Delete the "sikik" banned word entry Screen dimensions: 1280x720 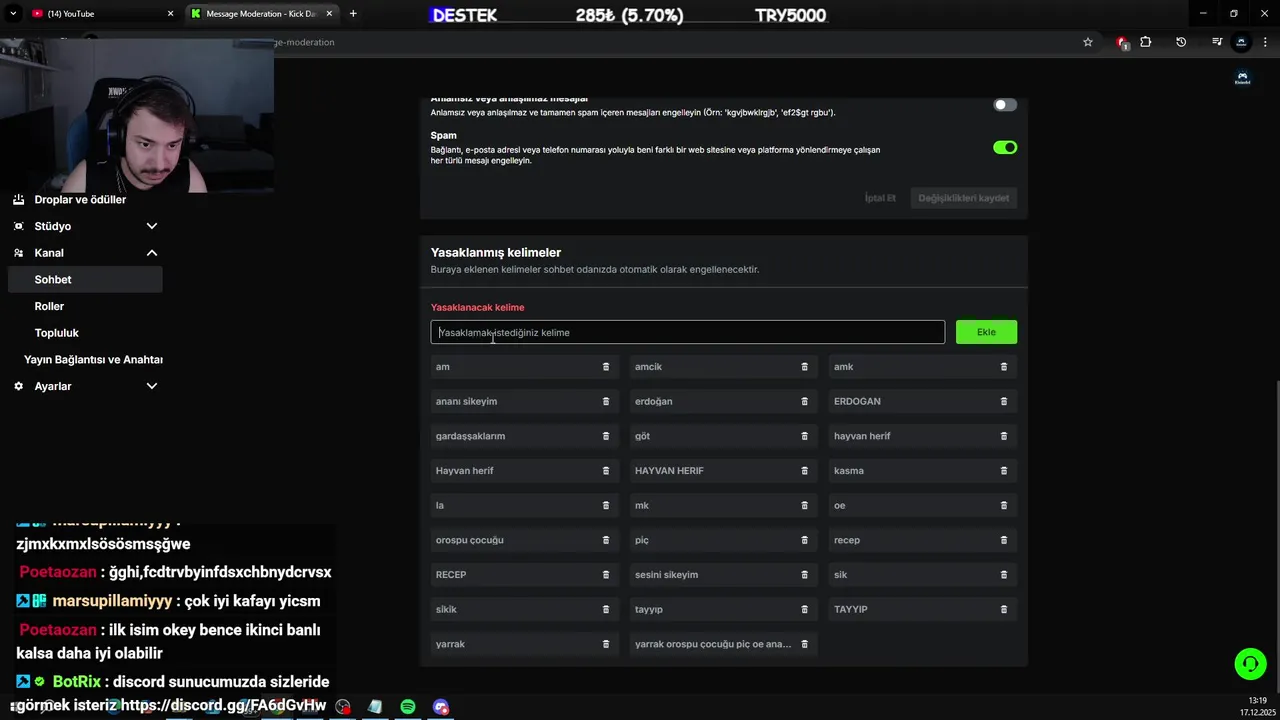click(605, 609)
